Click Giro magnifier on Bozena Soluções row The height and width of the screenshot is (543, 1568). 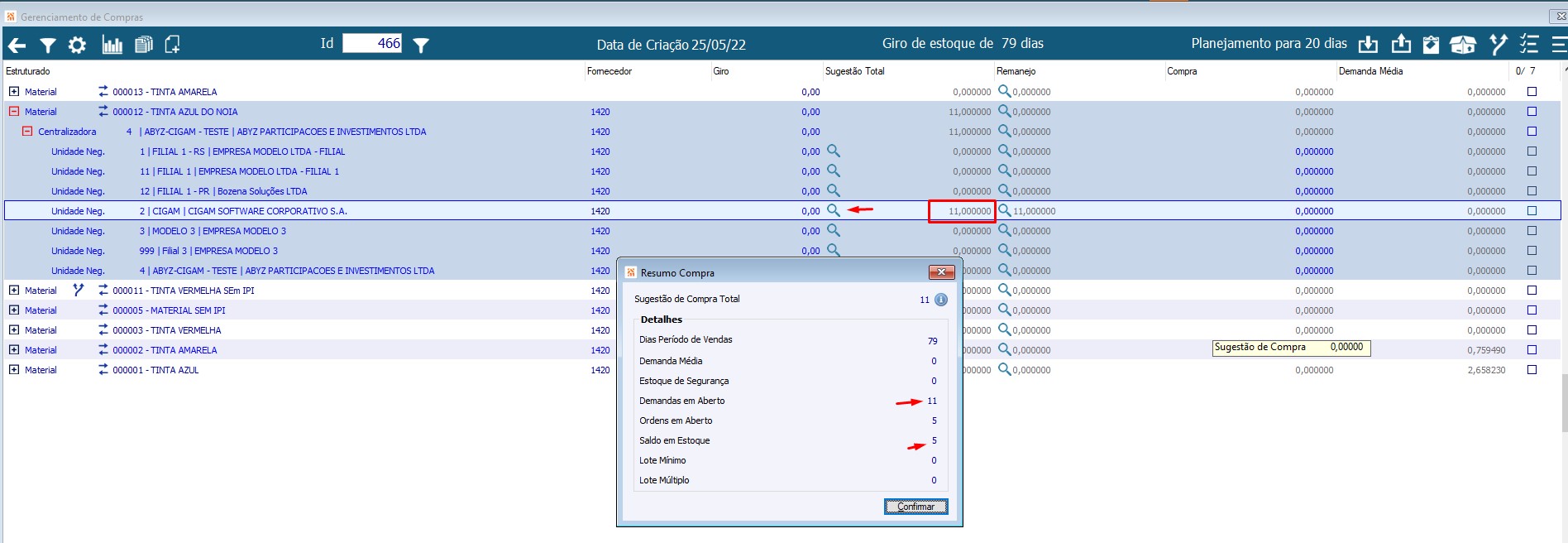pyautogui.click(x=834, y=190)
